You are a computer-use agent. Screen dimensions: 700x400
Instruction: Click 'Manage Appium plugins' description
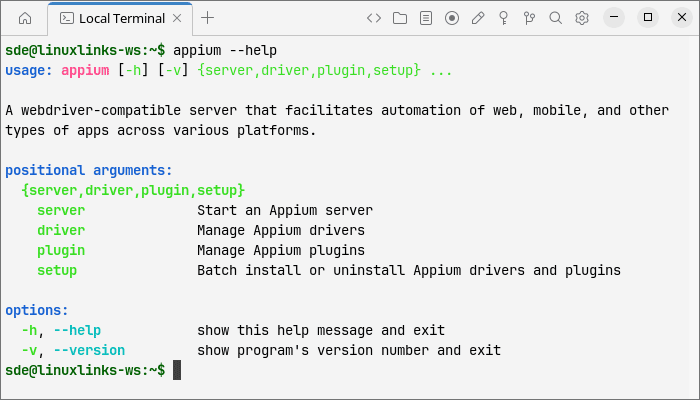(x=281, y=250)
